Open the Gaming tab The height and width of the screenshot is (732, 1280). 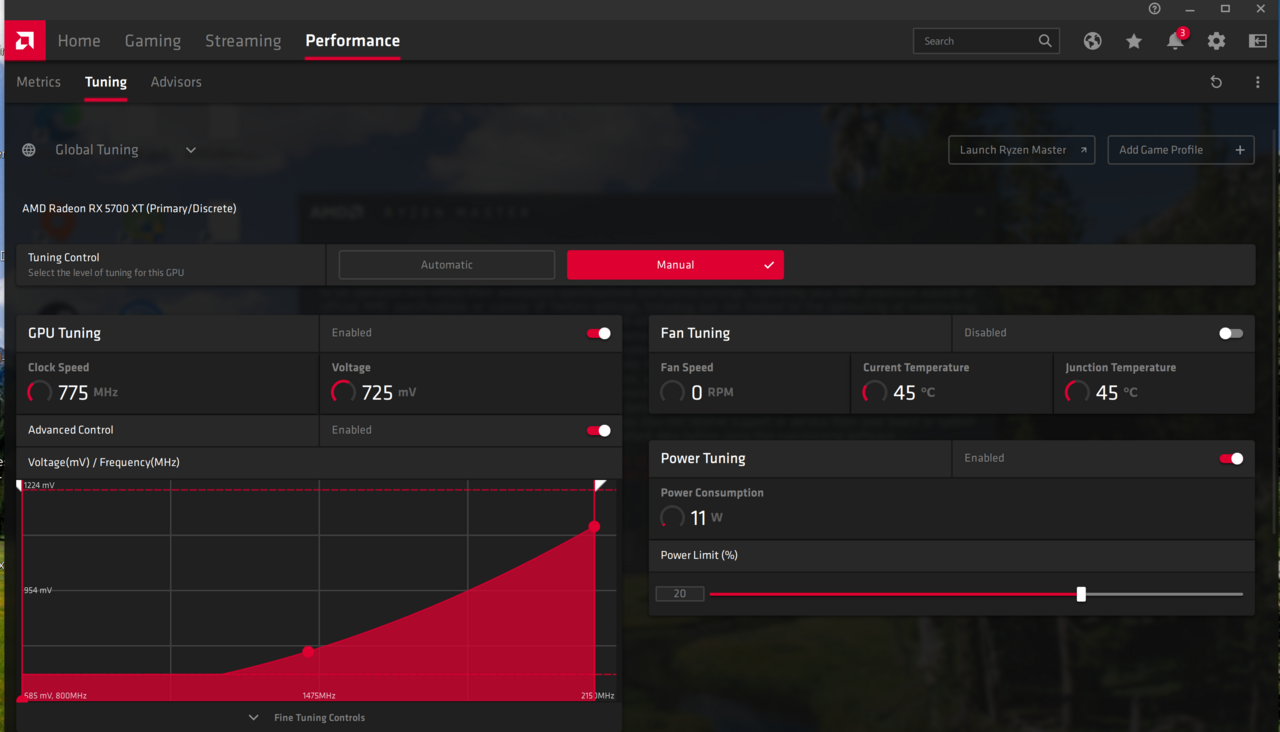(x=153, y=41)
